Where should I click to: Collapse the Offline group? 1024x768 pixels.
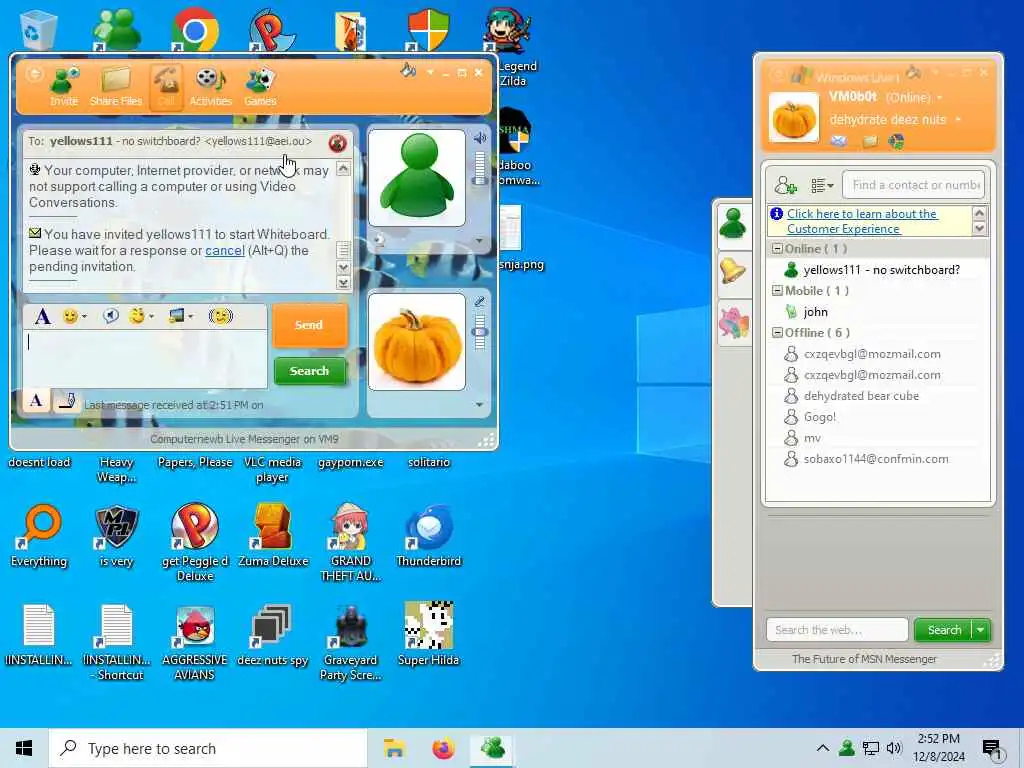coord(777,332)
